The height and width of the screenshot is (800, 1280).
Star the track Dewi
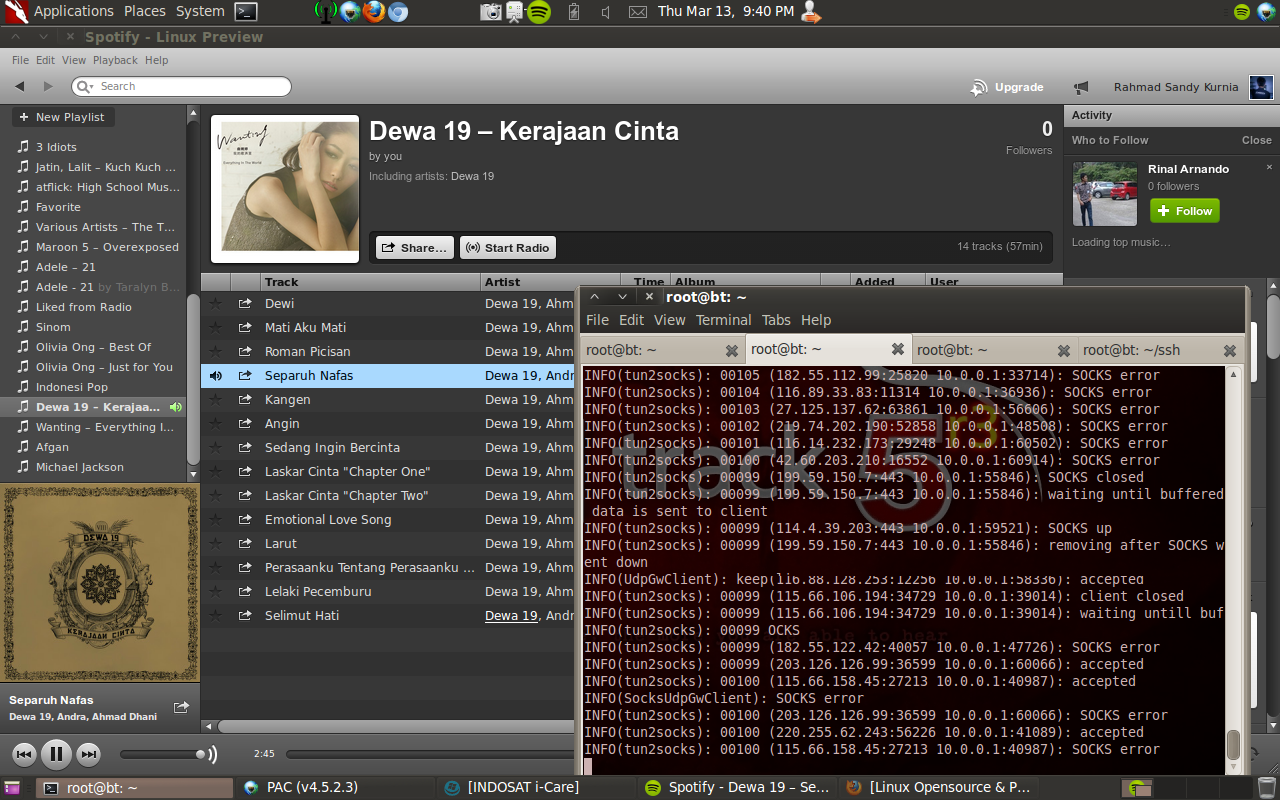(215, 304)
